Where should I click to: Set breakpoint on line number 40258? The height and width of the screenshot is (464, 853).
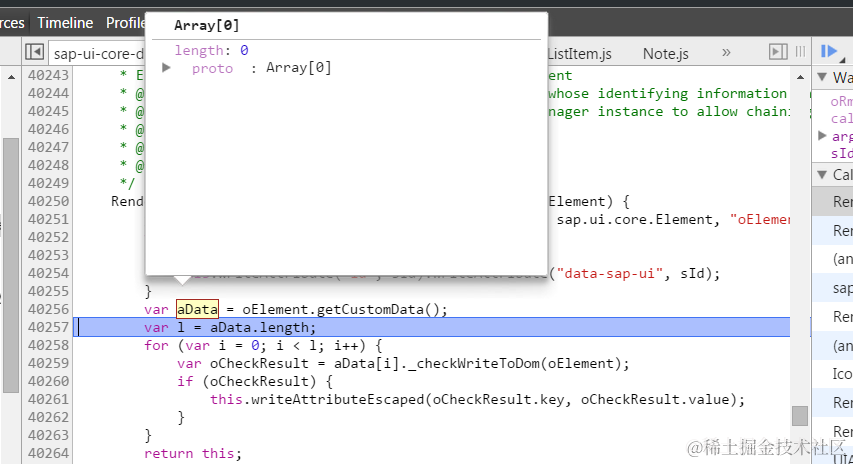(x=48, y=345)
